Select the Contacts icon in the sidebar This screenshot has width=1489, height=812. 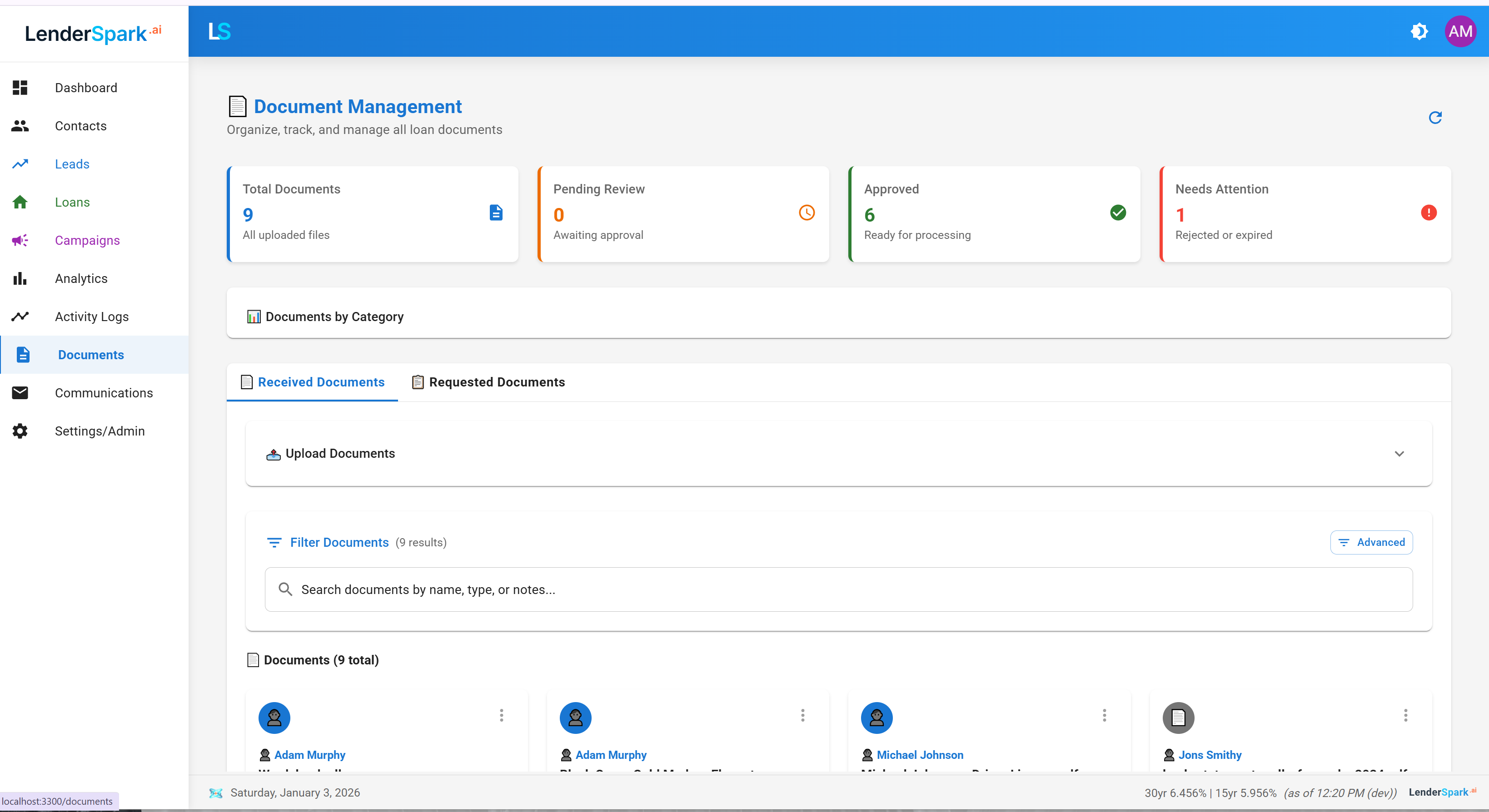(20, 126)
